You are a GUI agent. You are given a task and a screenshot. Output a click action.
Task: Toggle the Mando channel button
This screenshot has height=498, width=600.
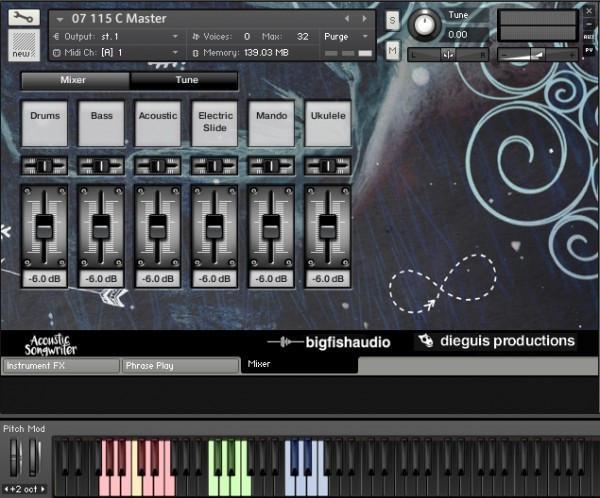click(271, 123)
